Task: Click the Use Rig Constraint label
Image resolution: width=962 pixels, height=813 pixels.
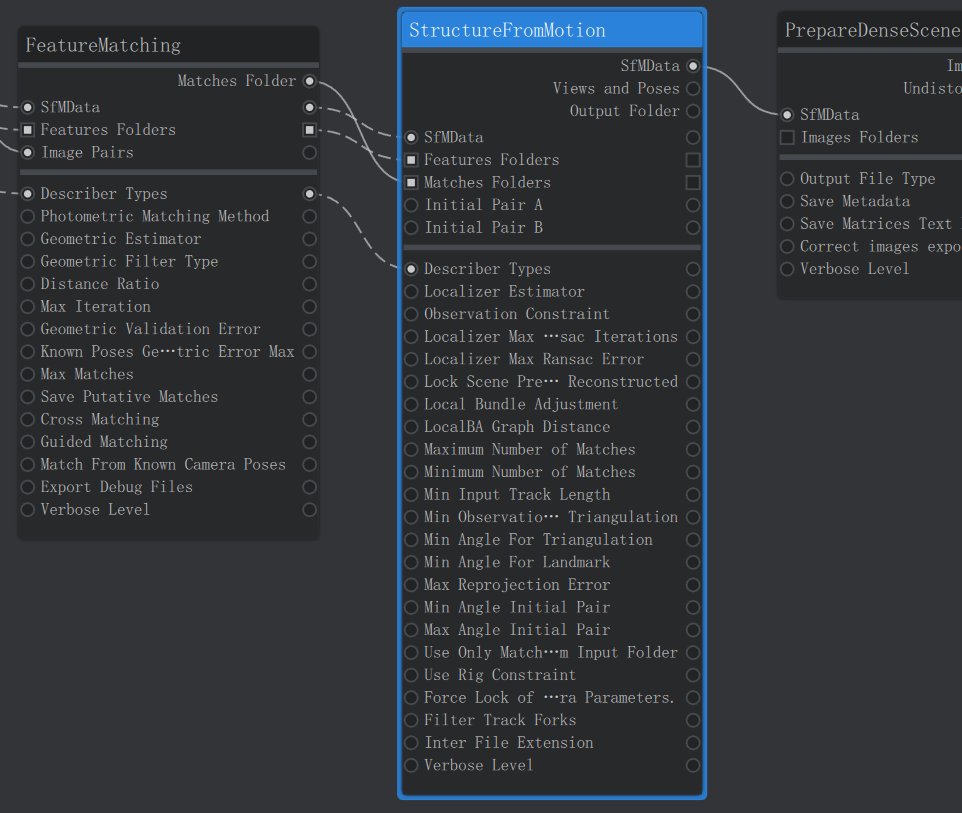Action: pyautogui.click(x=500, y=675)
